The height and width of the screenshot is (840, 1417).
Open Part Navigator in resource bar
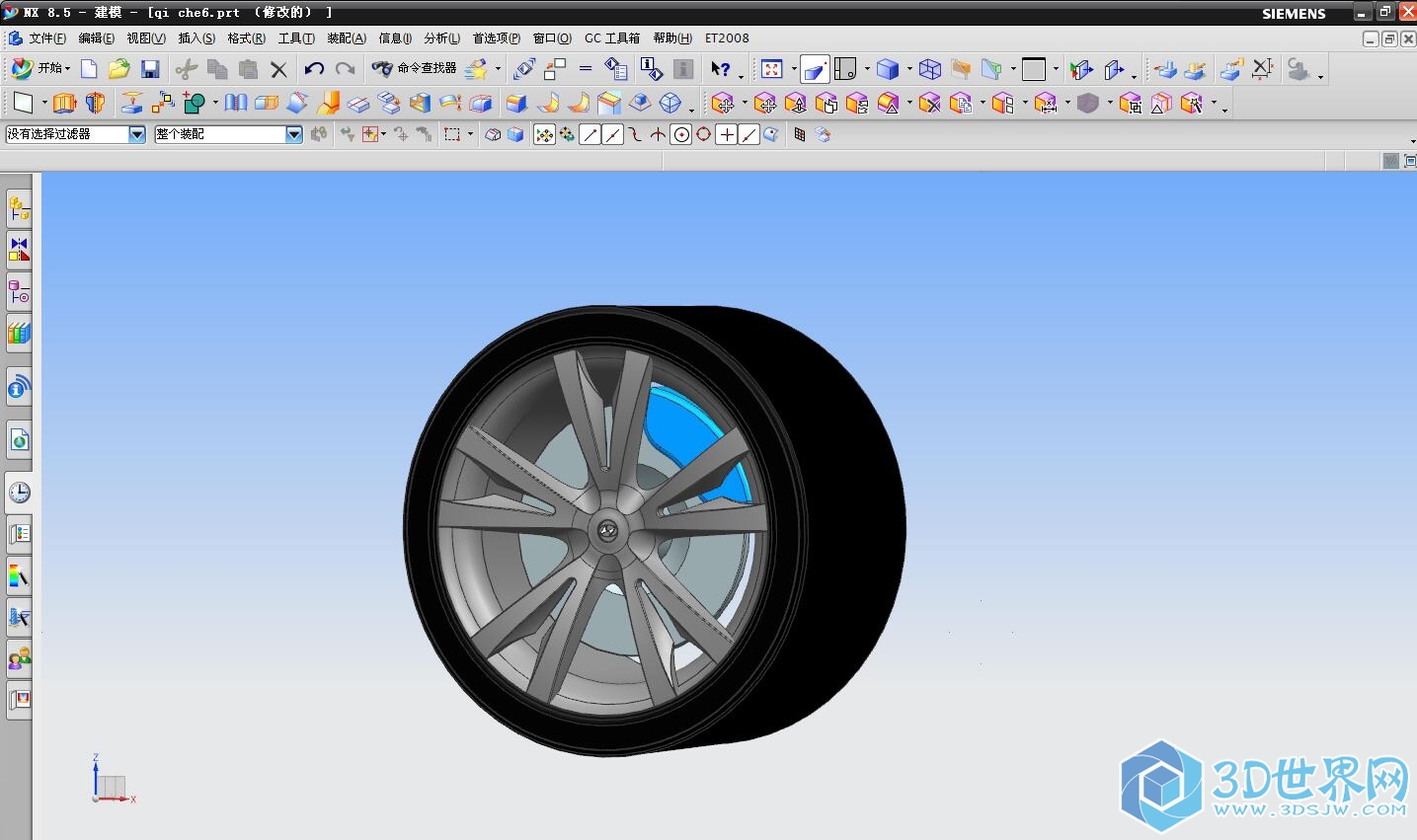click(x=19, y=291)
